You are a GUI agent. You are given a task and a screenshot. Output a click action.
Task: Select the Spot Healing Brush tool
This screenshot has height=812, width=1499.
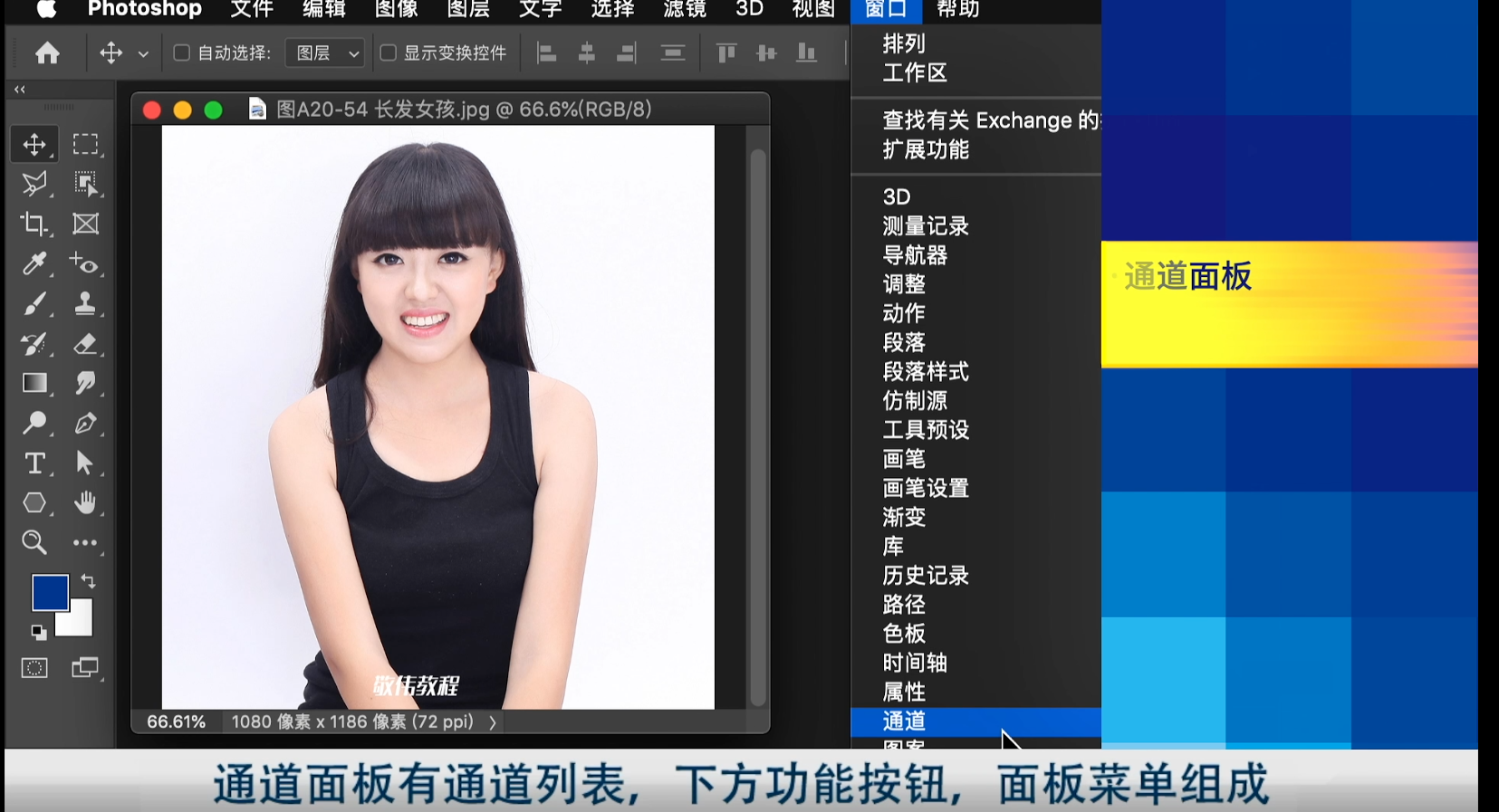[85, 263]
